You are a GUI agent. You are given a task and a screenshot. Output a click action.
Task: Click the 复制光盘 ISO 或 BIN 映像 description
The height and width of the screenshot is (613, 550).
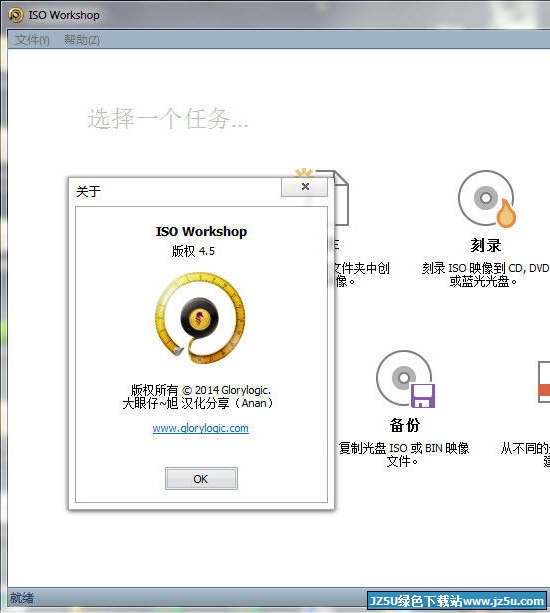[404, 454]
